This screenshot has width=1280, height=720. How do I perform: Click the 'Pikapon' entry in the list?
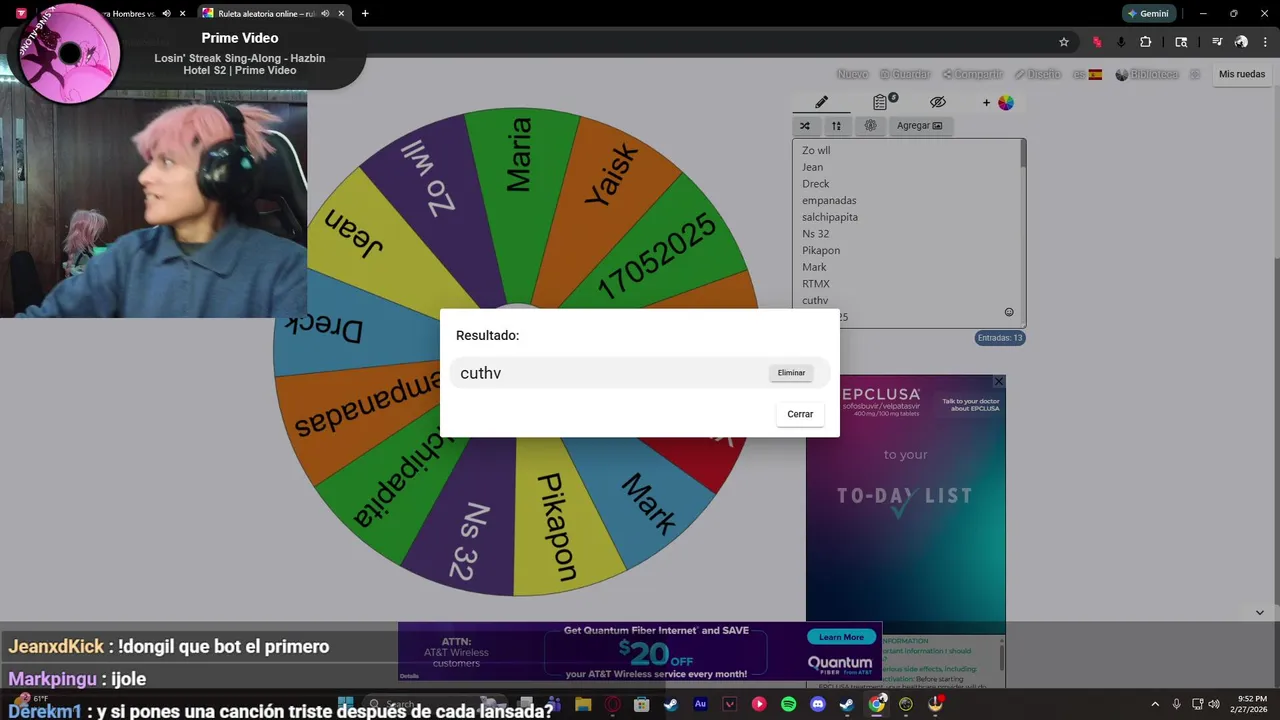point(821,250)
